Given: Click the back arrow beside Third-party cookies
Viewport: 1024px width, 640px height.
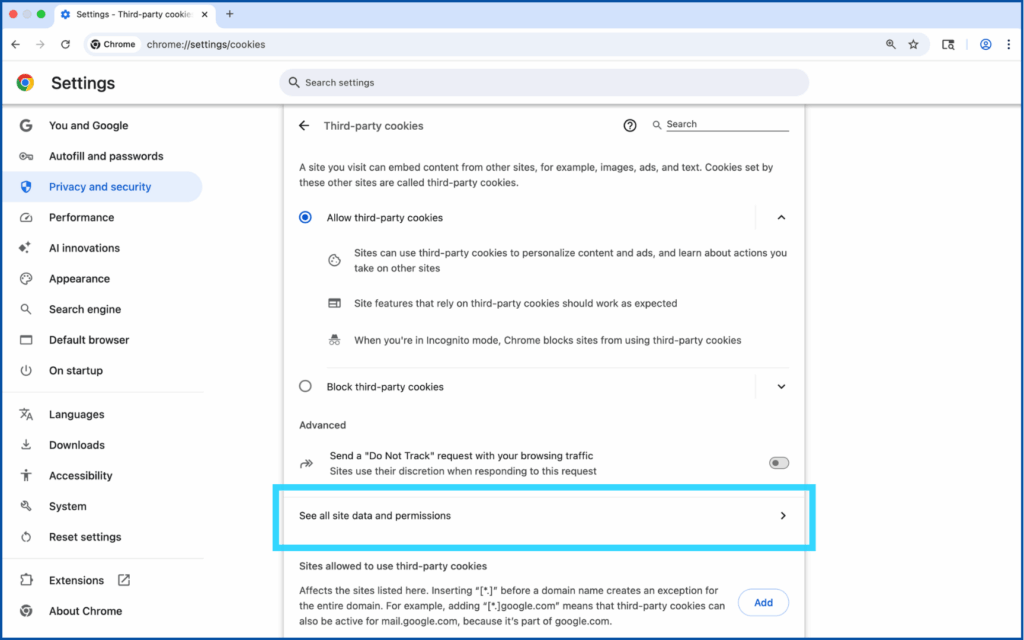Looking at the screenshot, I should (304, 126).
